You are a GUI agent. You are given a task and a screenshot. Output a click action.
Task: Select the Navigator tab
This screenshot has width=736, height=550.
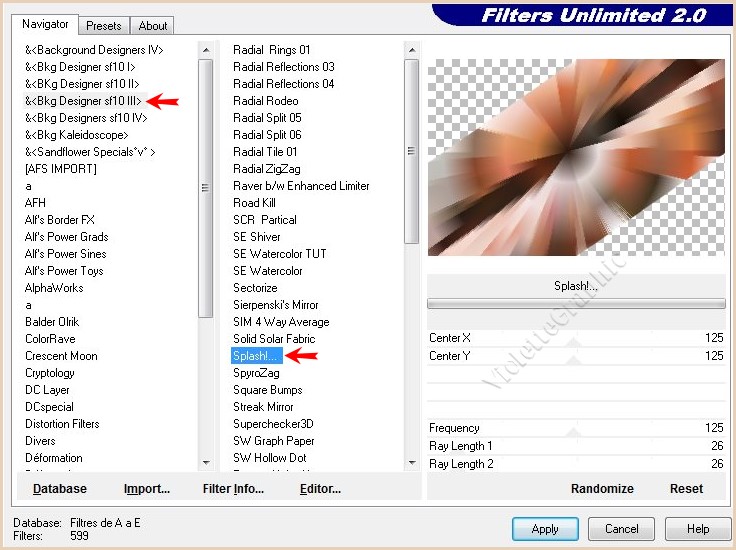[x=46, y=24]
